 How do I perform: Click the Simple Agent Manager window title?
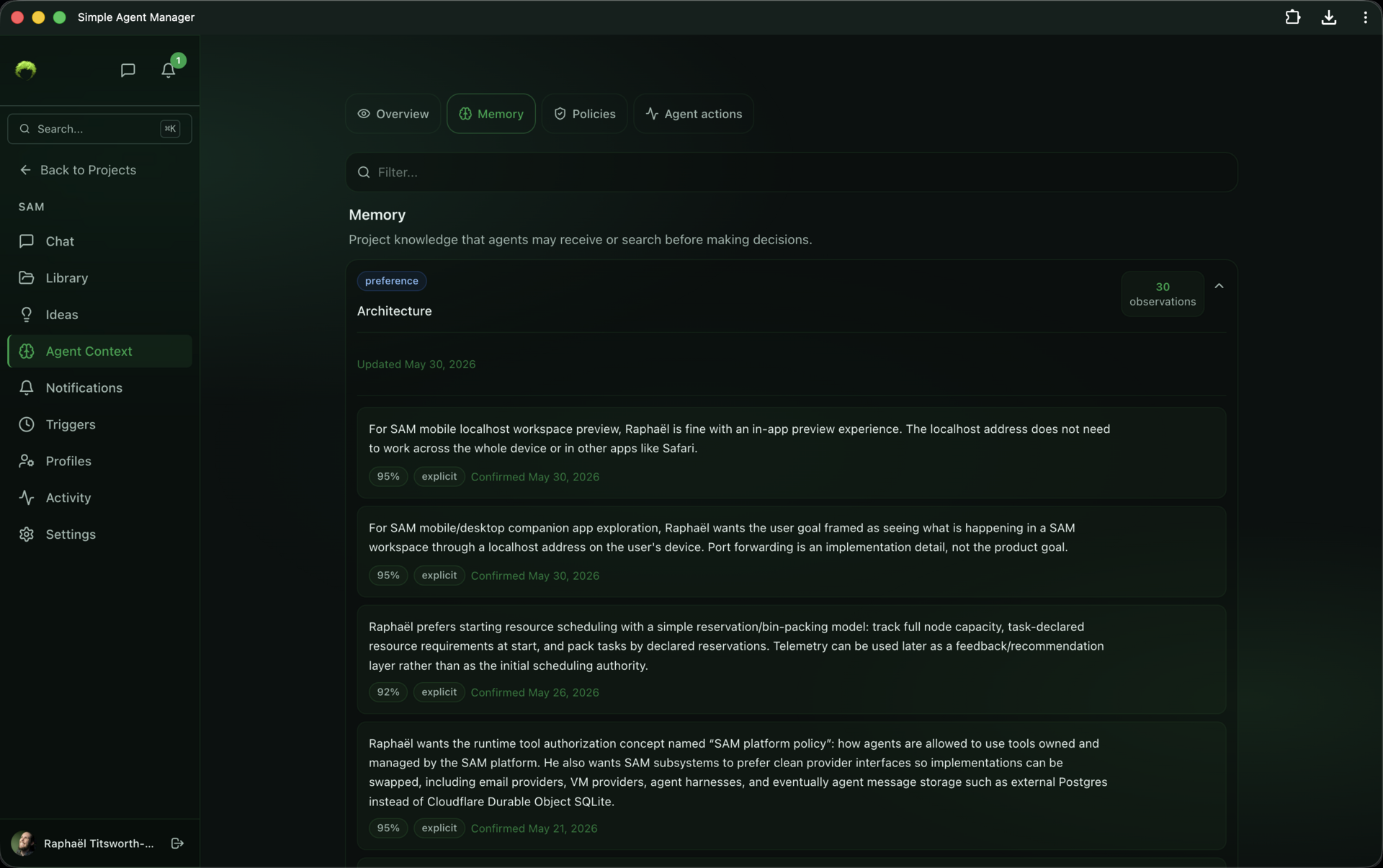tap(136, 17)
